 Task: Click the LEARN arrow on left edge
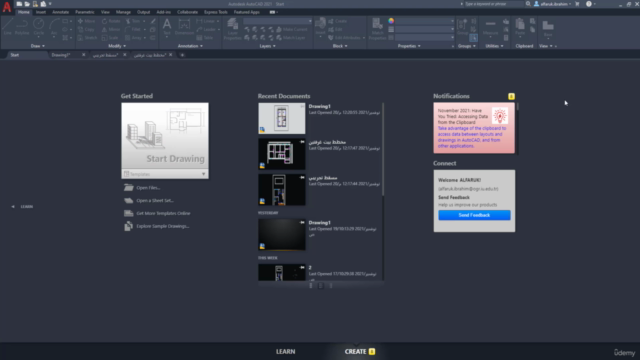pyautogui.click(x=13, y=207)
